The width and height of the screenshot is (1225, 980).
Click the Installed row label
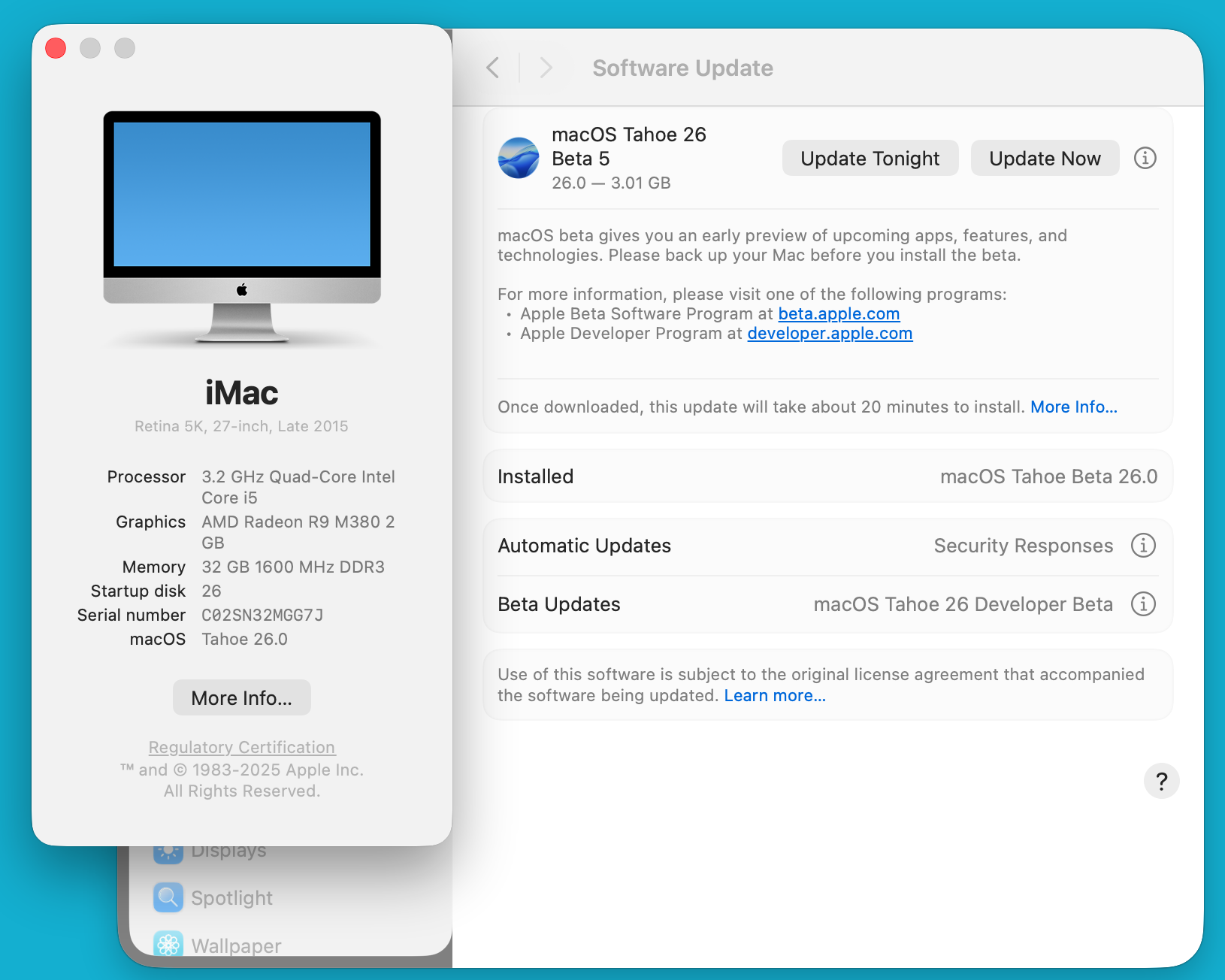pos(536,476)
